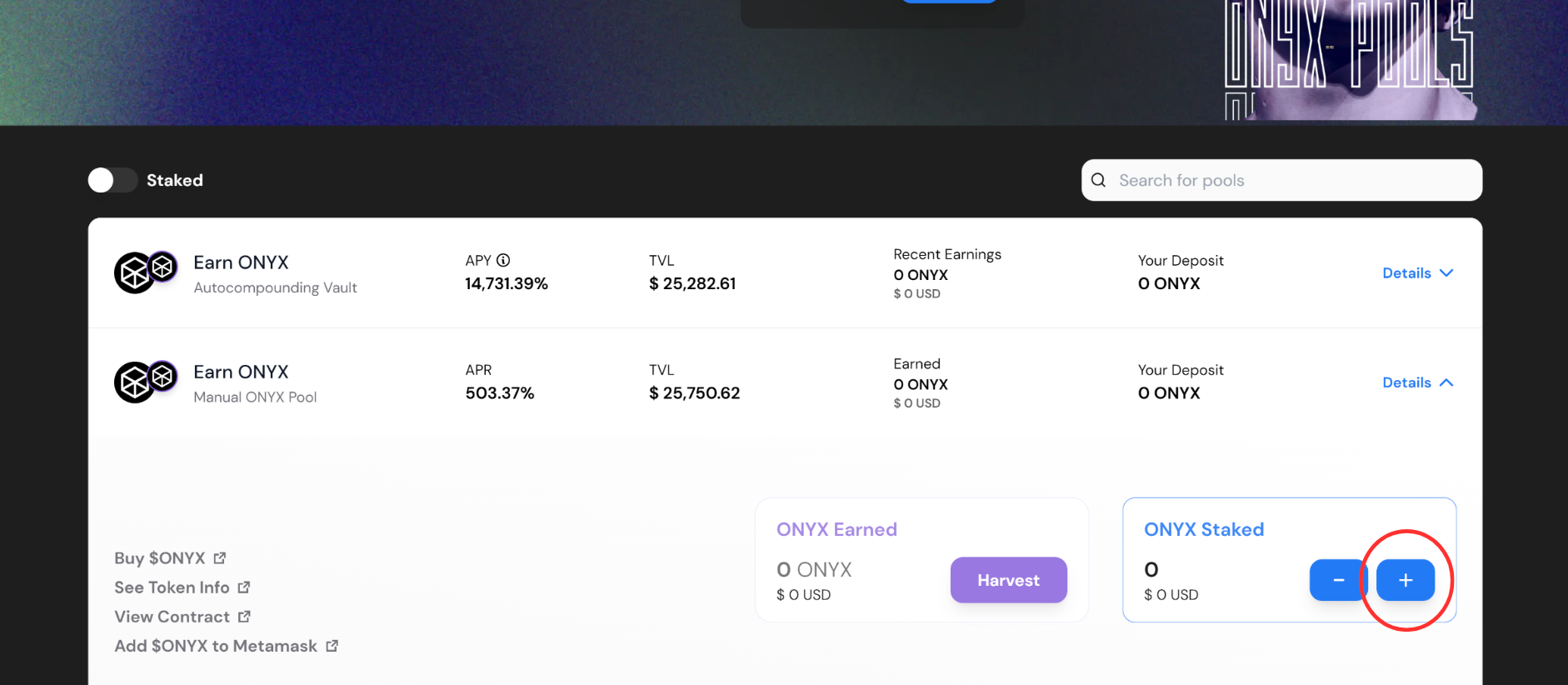This screenshot has width=1568, height=685.
Task: Click Add $ONYX to Metamask
Action: (x=216, y=646)
